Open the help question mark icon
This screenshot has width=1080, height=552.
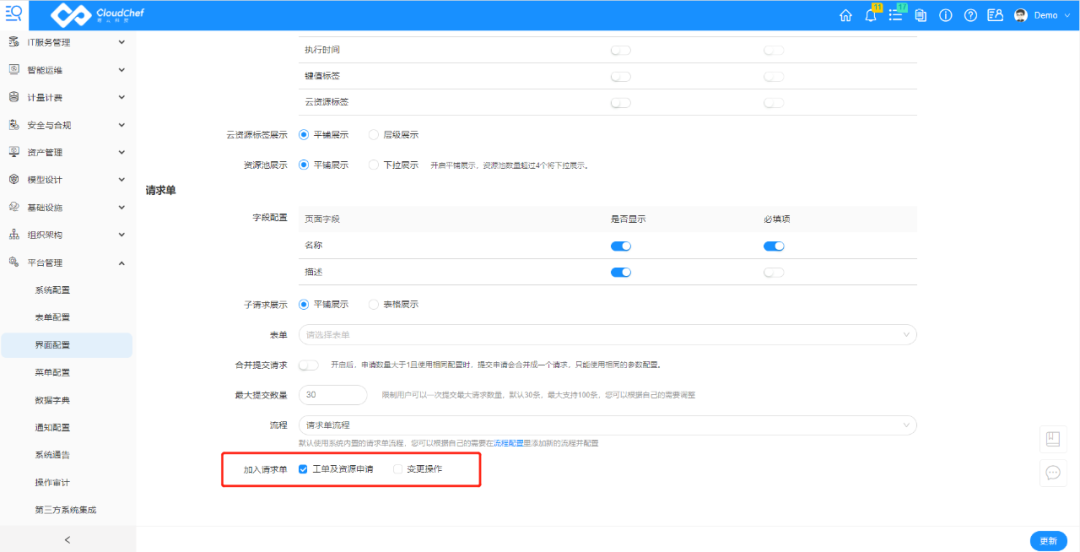point(970,16)
